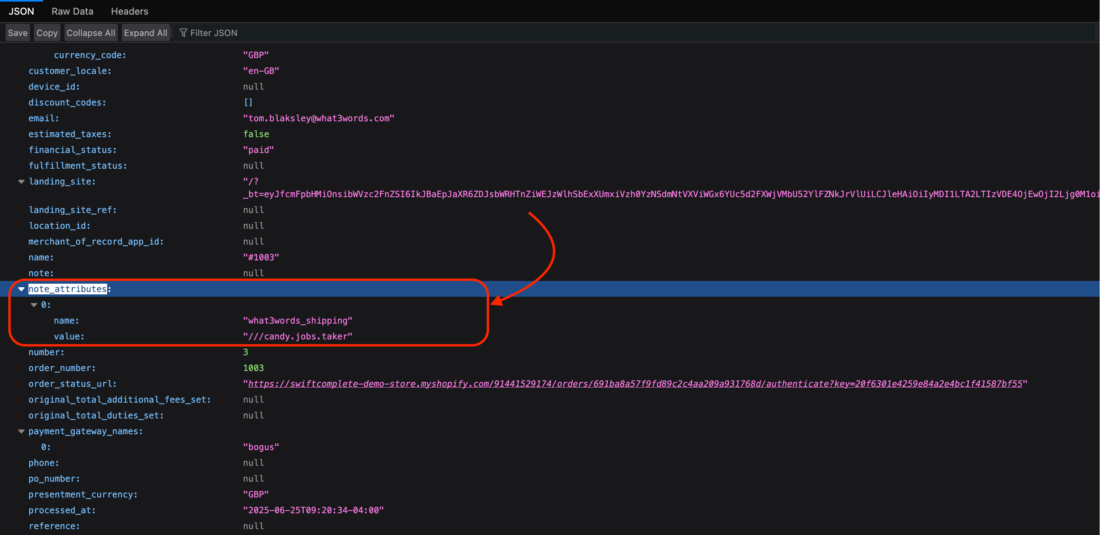Select the order_status_url key

[x=72, y=384]
